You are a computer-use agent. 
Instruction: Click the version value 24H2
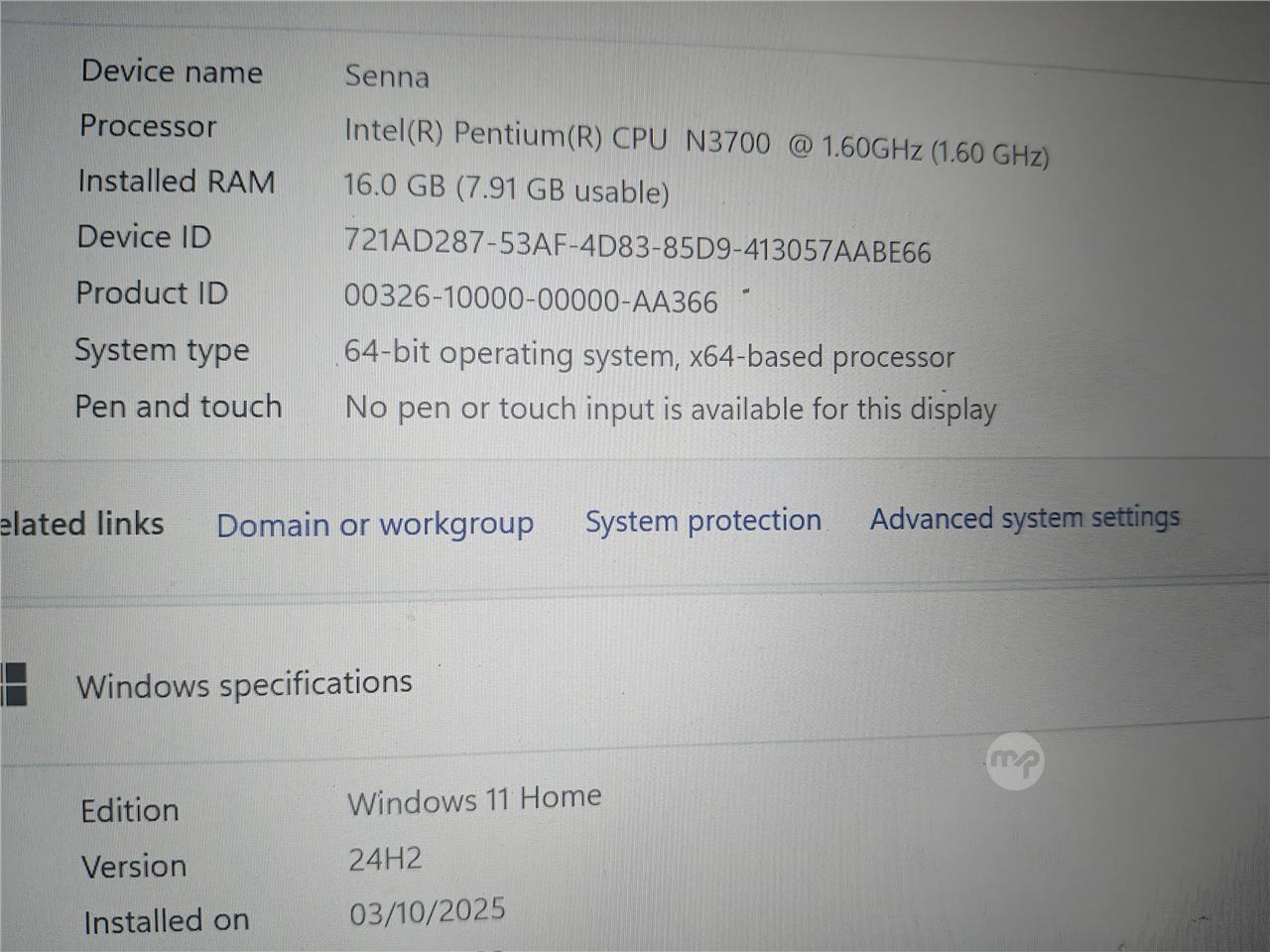pyautogui.click(x=385, y=858)
